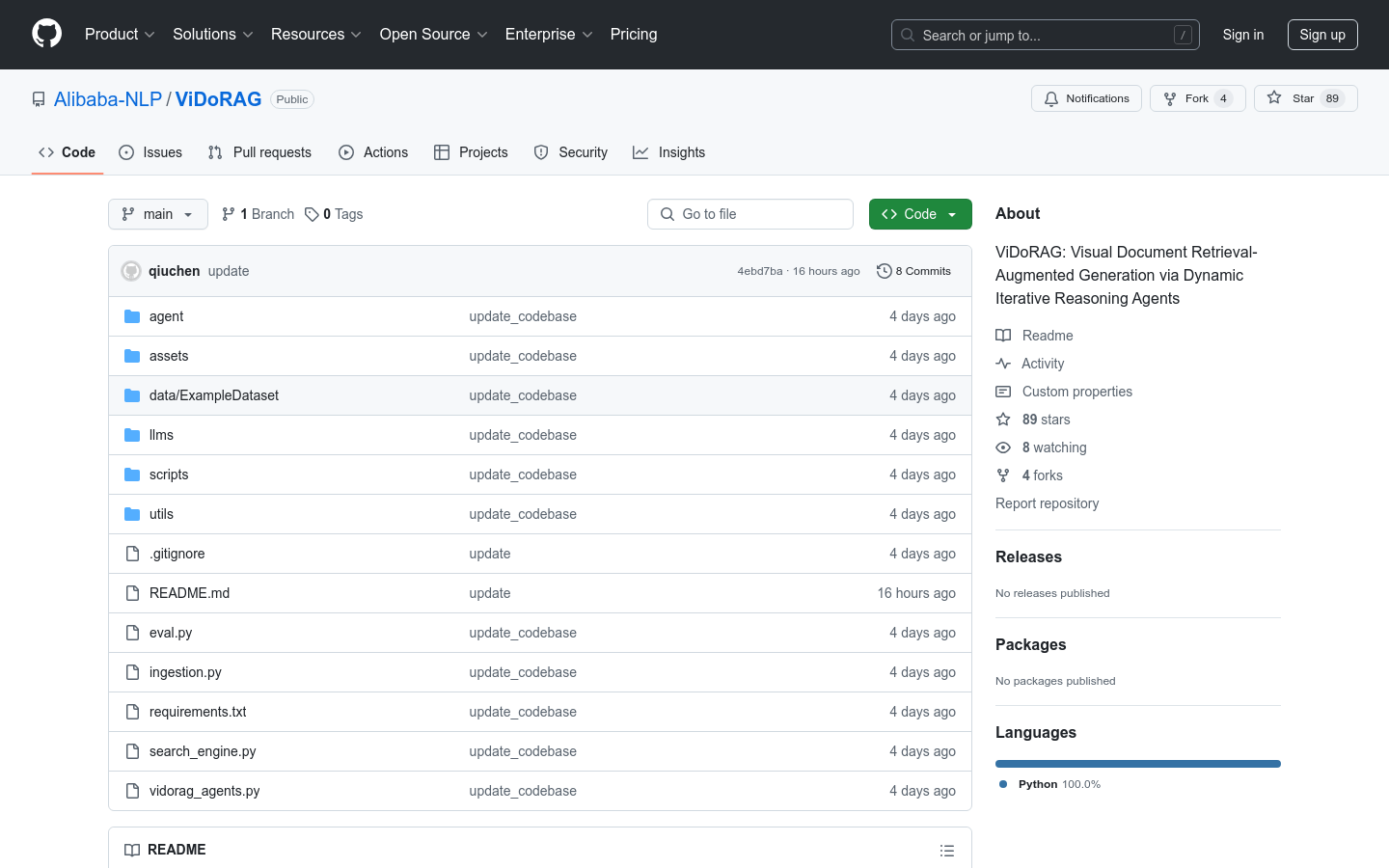This screenshot has height=868, width=1389.
Task: Open the Alibaba-NLP owner link
Action: [x=108, y=99]
